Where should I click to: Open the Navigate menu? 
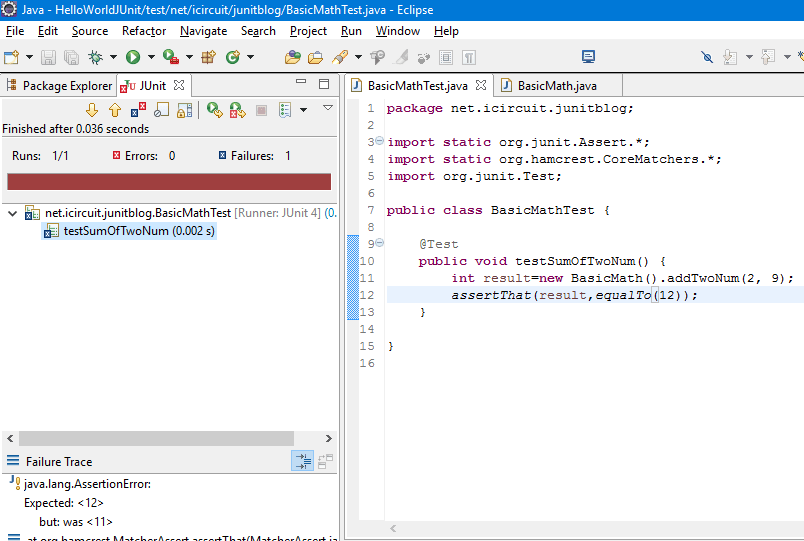tap(204, 31)
